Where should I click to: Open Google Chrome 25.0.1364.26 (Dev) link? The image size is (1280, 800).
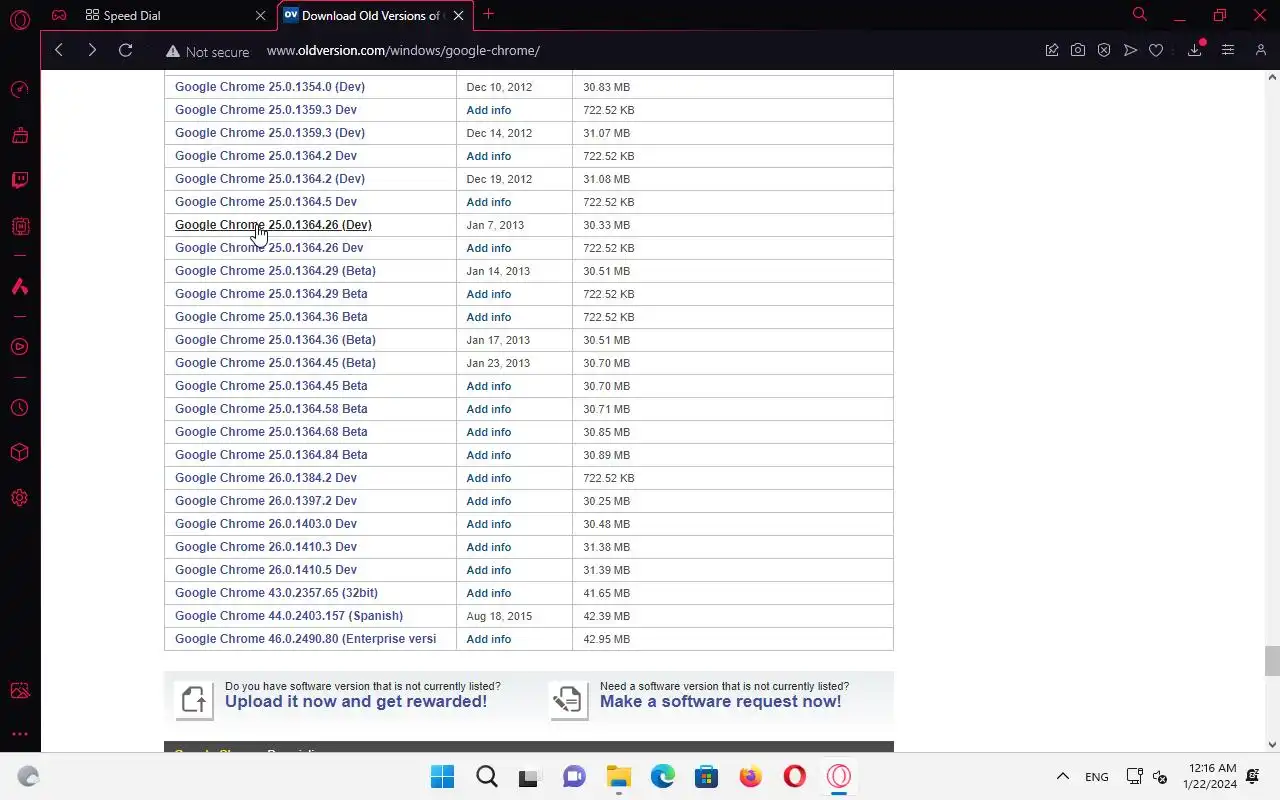point(273,225)
